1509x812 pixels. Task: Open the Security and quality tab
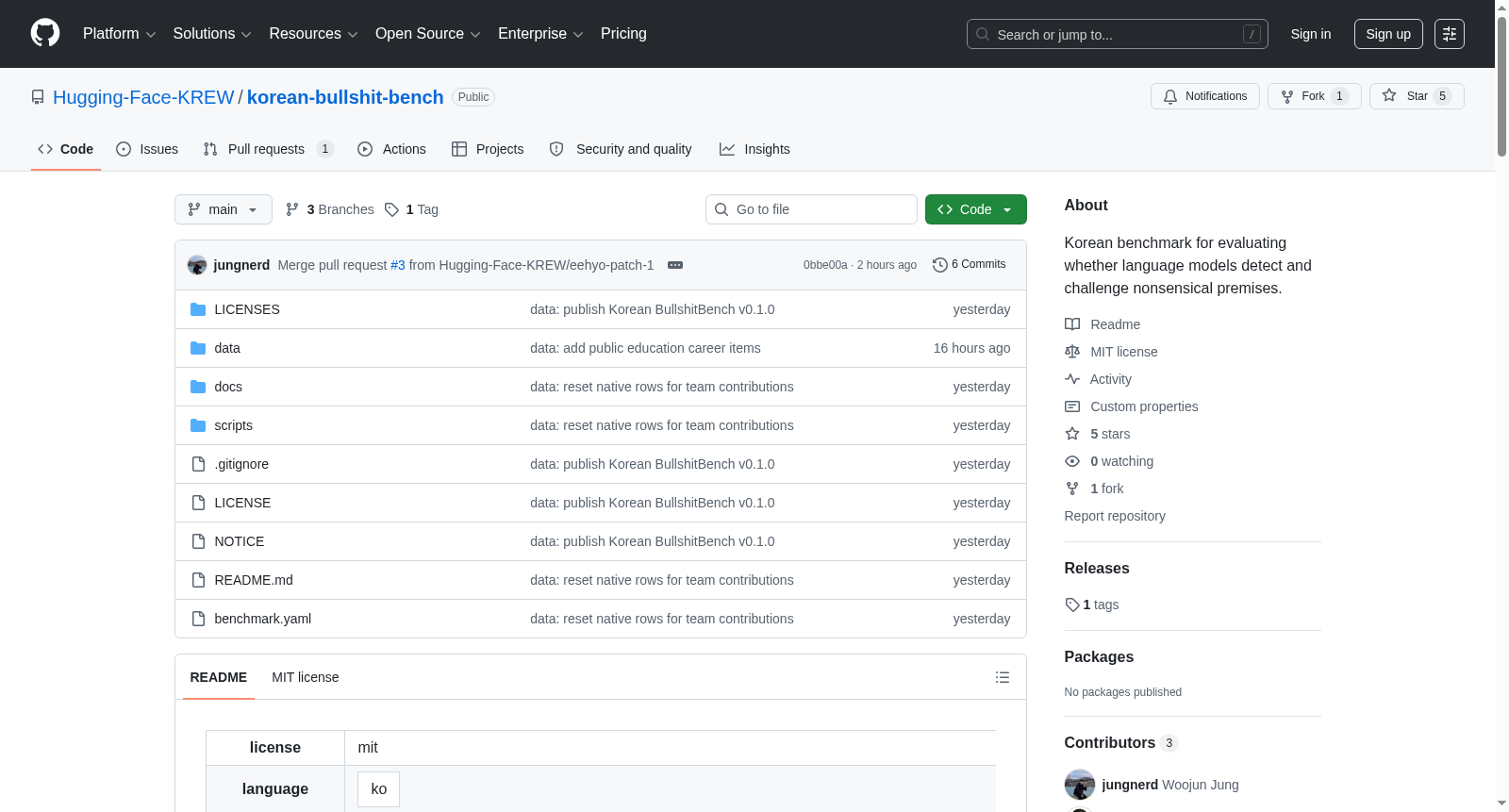[621, 149]
